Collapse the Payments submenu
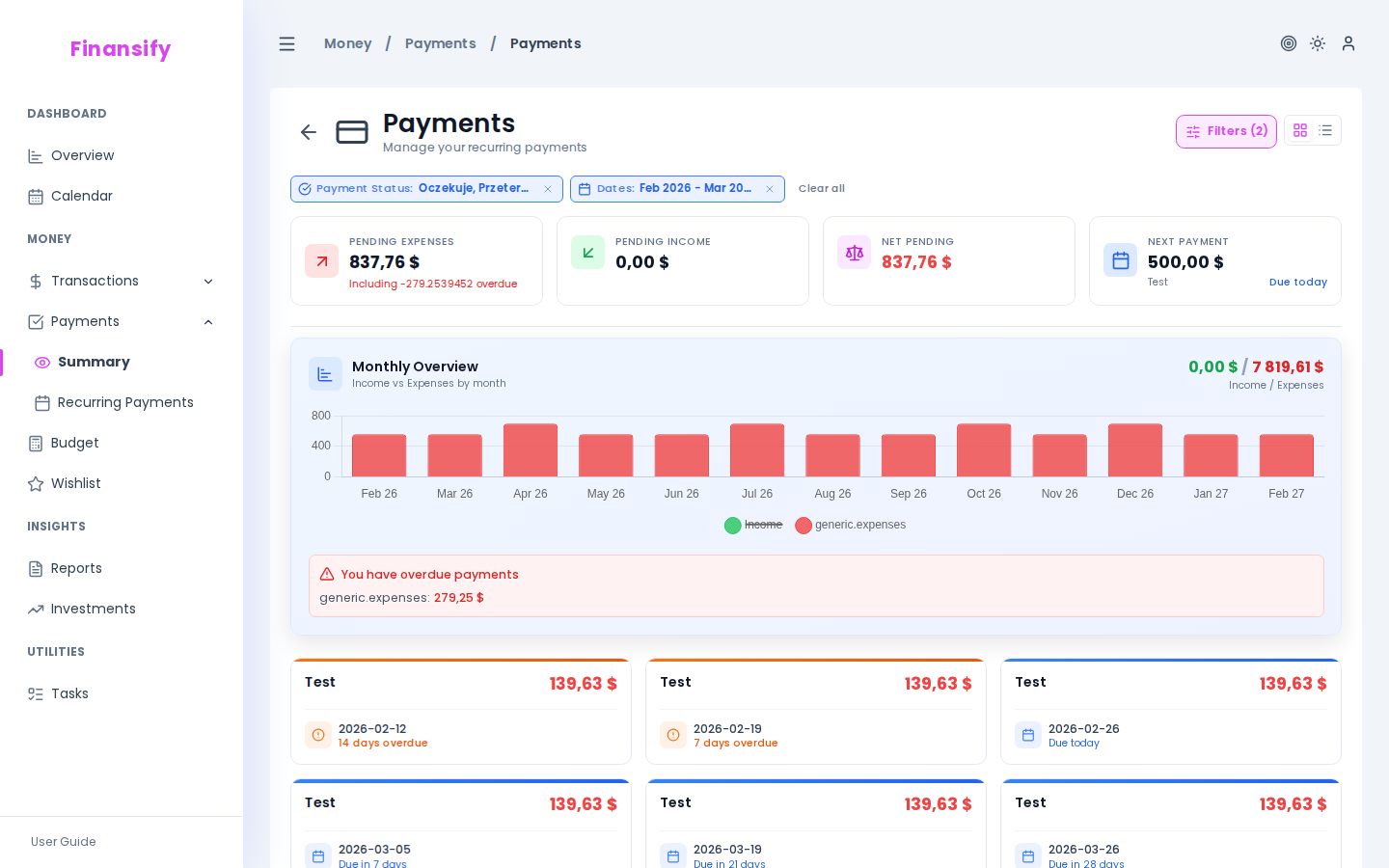This screenshot has width=1389, height=868. [x=208, y=321]
